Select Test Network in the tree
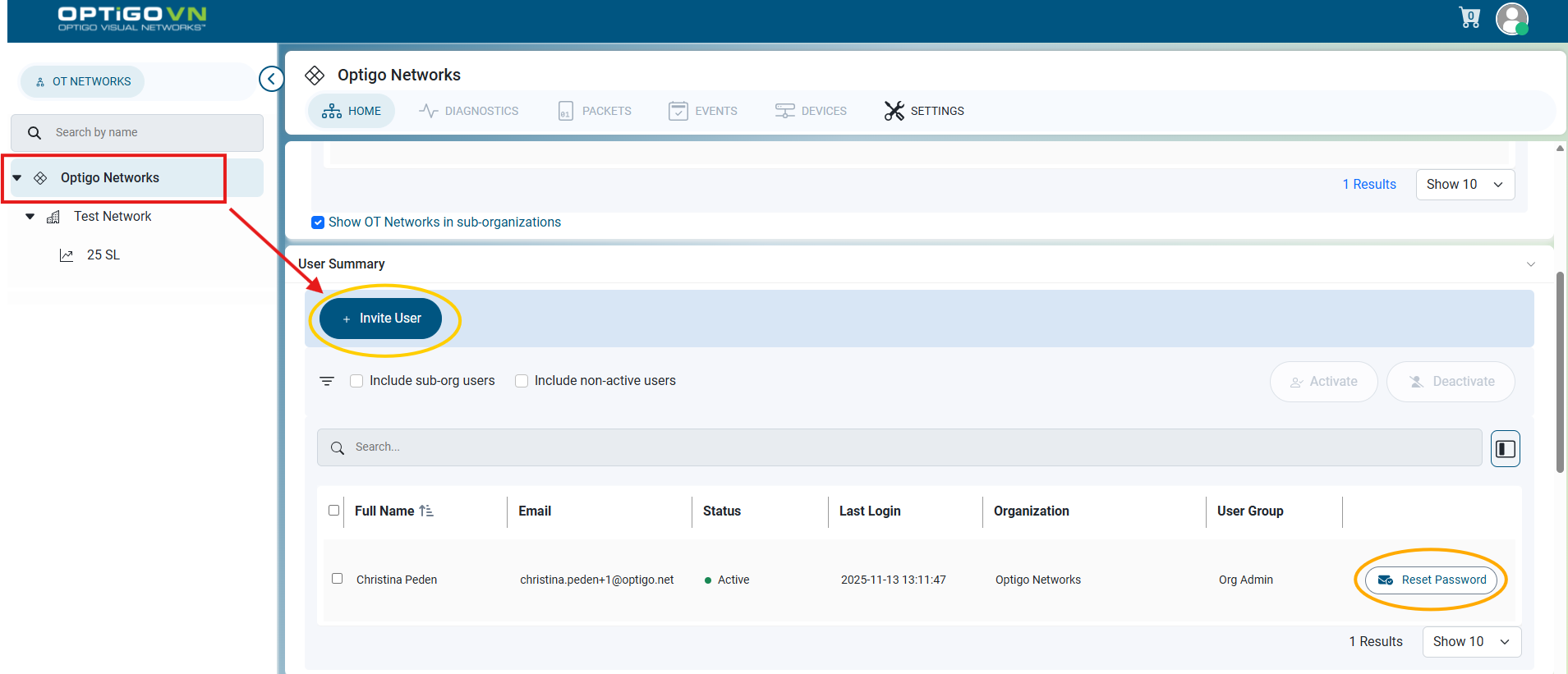The height and width of the screenshot is (674, 1568). (x=113, y=217)
